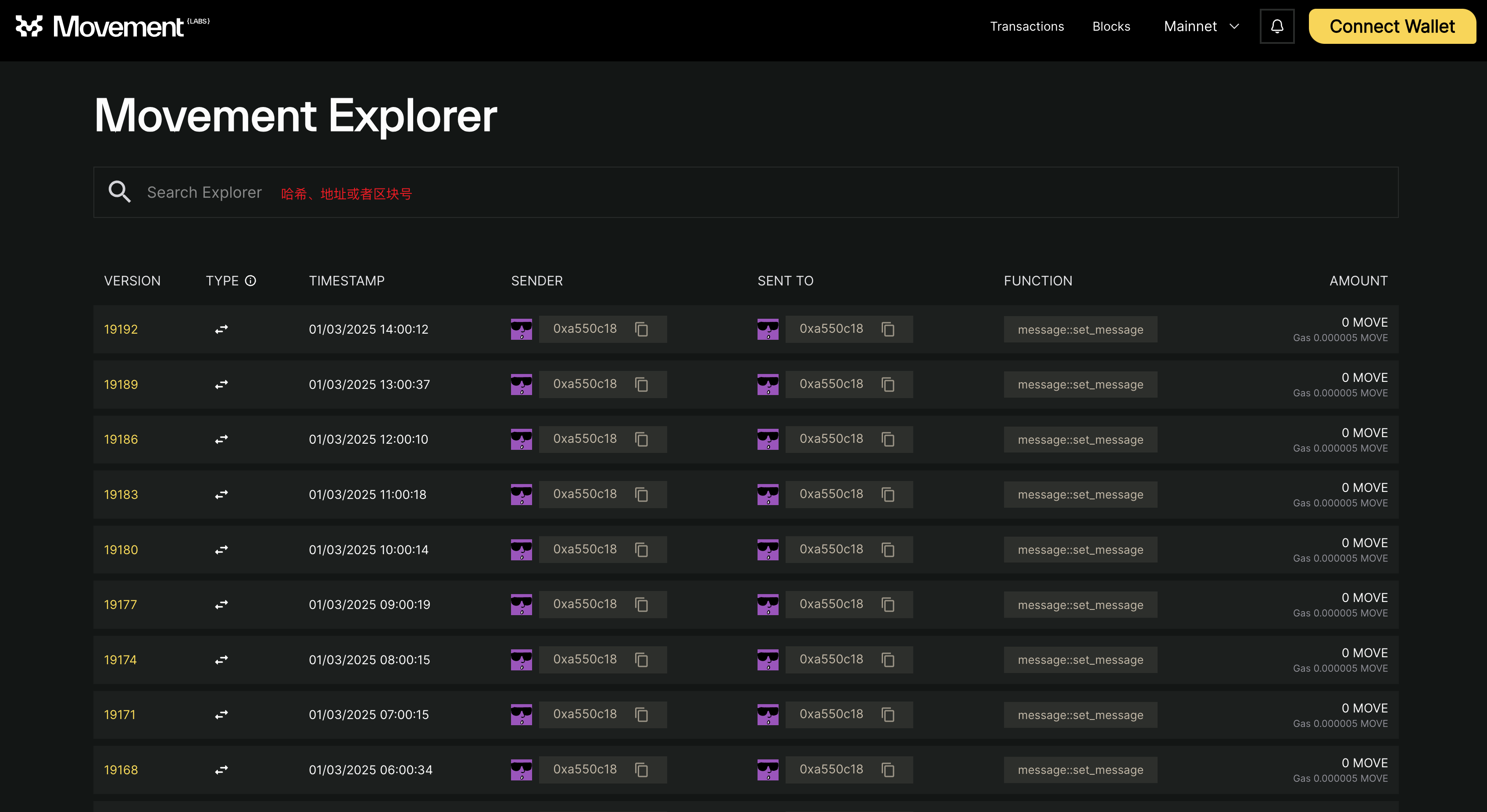Copy sender address in row 19186
1487x812 pixels.
641,439
